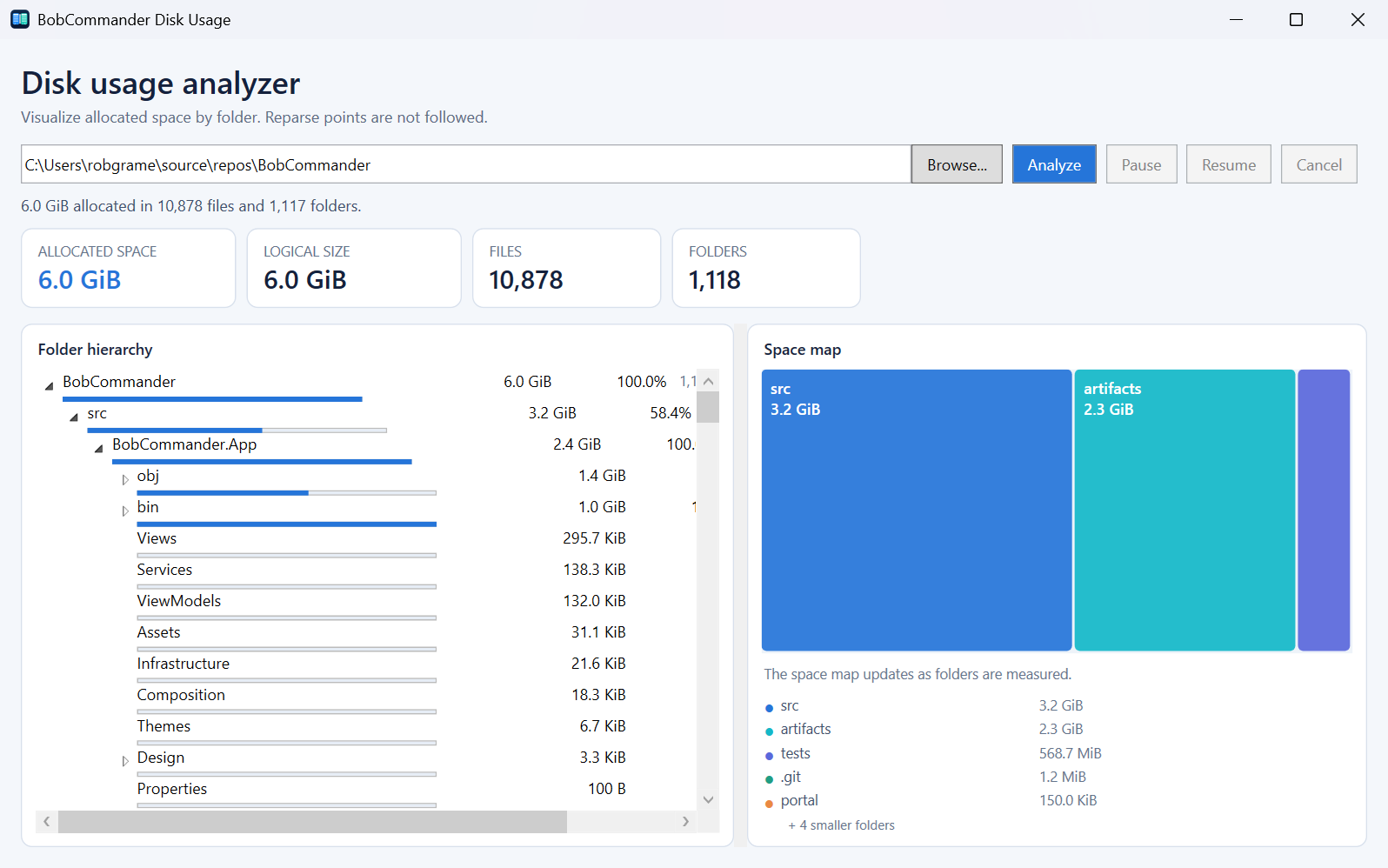Start scan with the Analyze button
This screenshot has height=868, width=1388.
pos(1054,164)
